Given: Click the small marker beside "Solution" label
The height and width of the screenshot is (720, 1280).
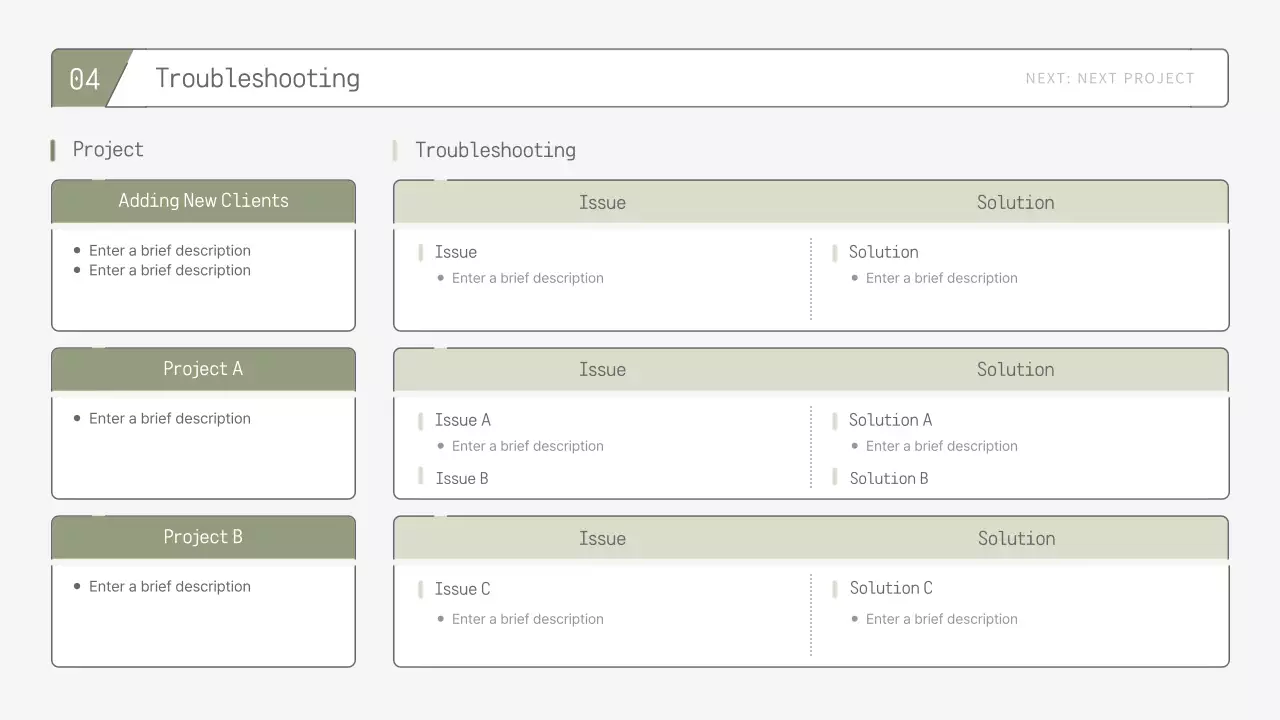Looking at the screenshot, I should click(x=834, y=252).
